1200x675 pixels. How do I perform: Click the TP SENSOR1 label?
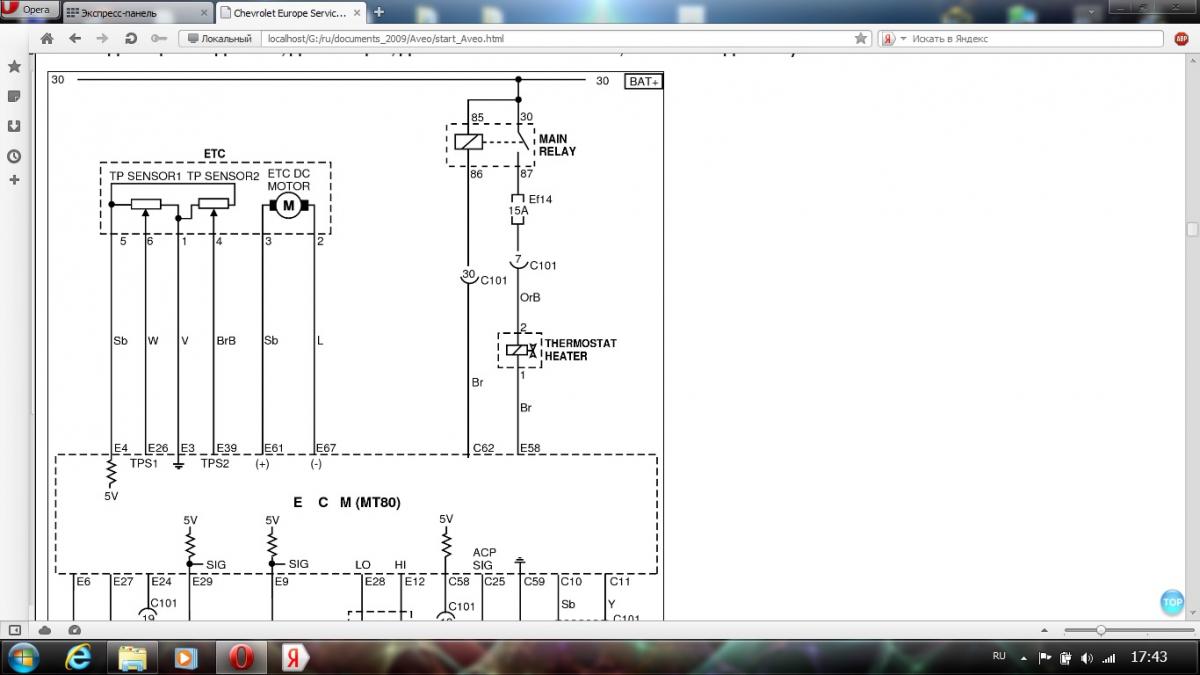(145, 175)
